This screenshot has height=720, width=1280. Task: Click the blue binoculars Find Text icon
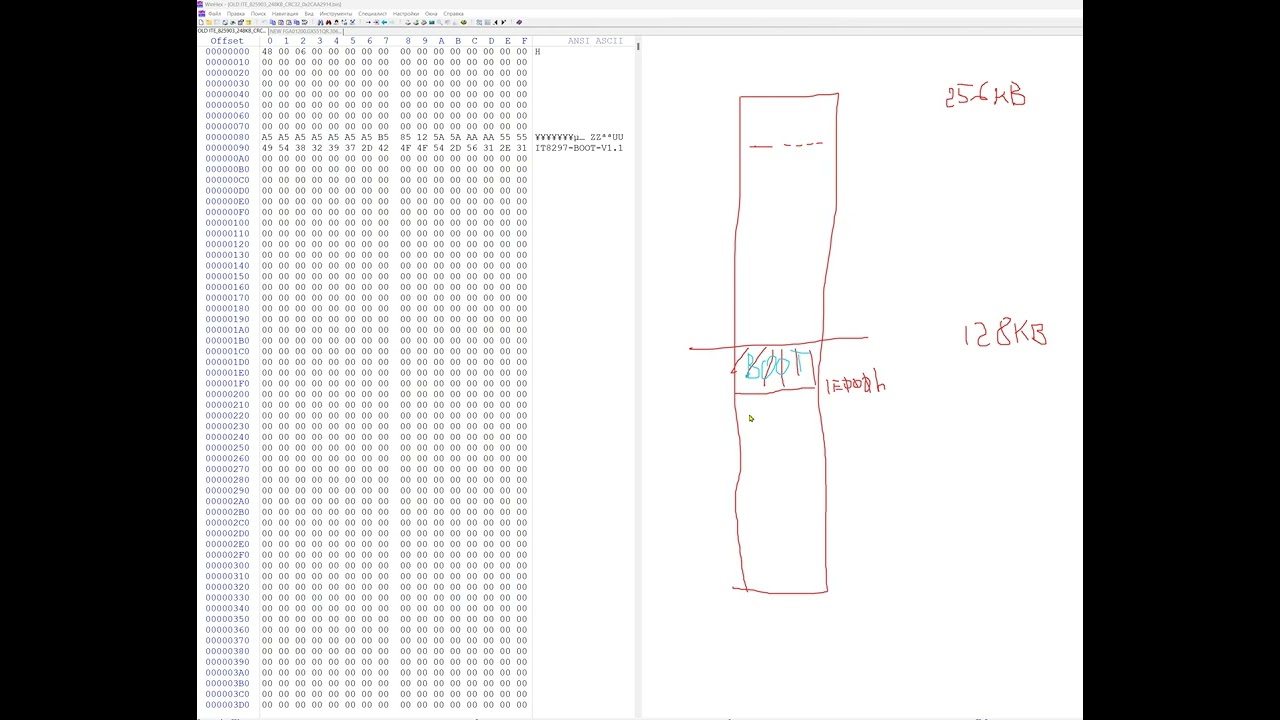pyautogui.click(x=320, y=22)
